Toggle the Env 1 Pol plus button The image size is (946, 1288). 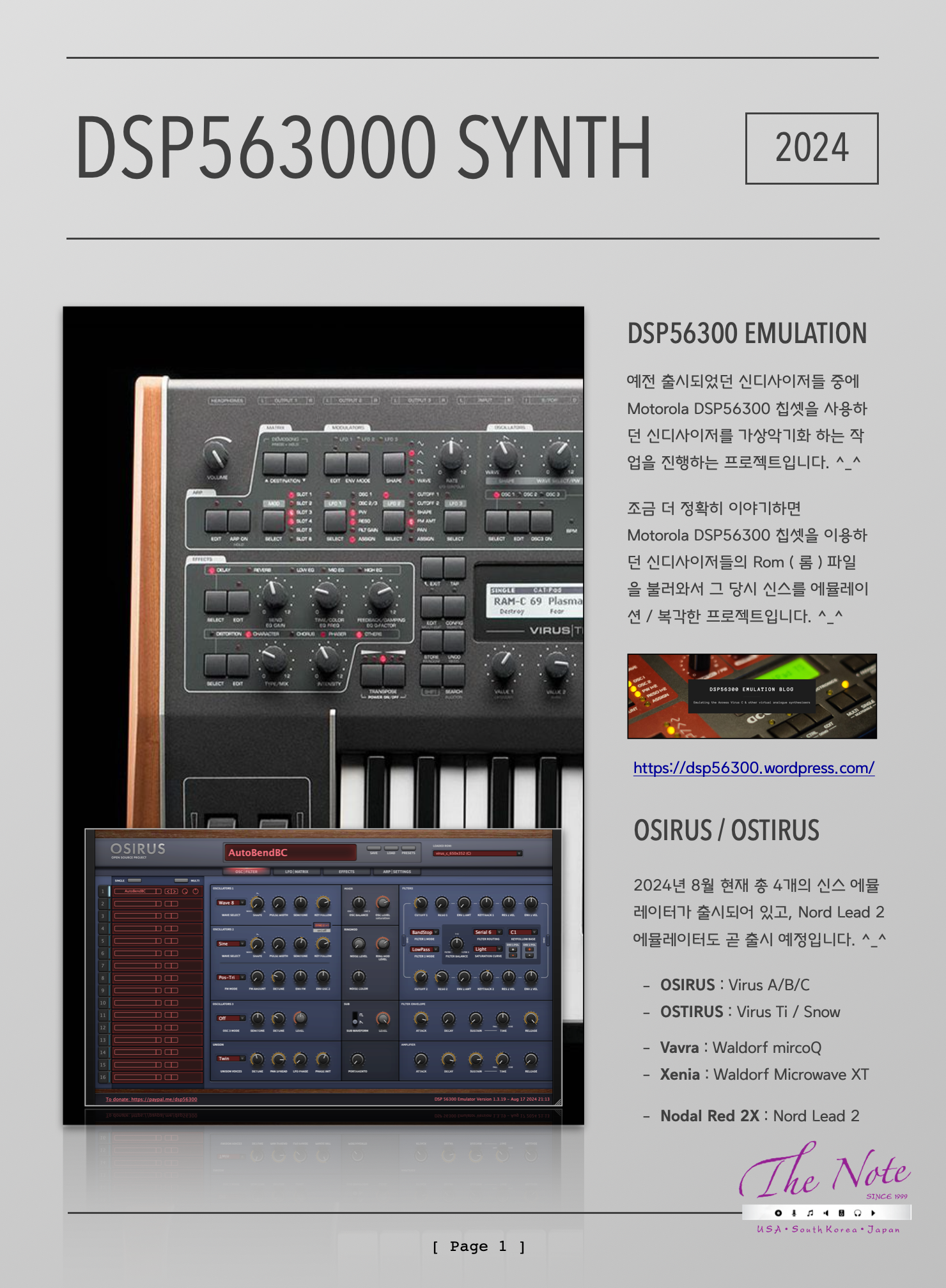click(513, 949)
